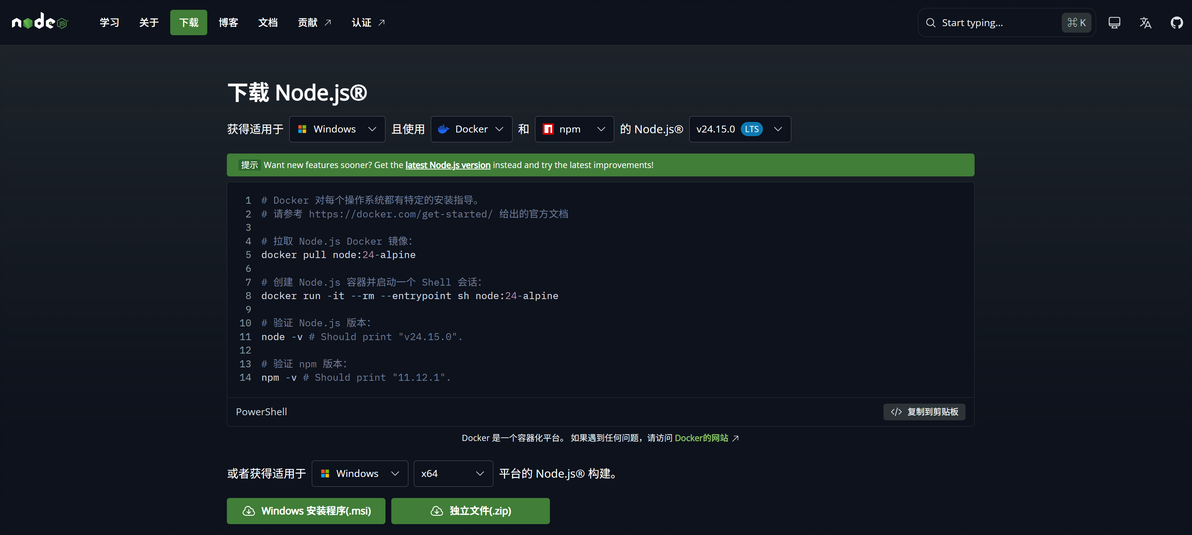This screenshot has width=1192, height=535.
Task: Open the 学习 menu item
Action: [x=109, y=23]
